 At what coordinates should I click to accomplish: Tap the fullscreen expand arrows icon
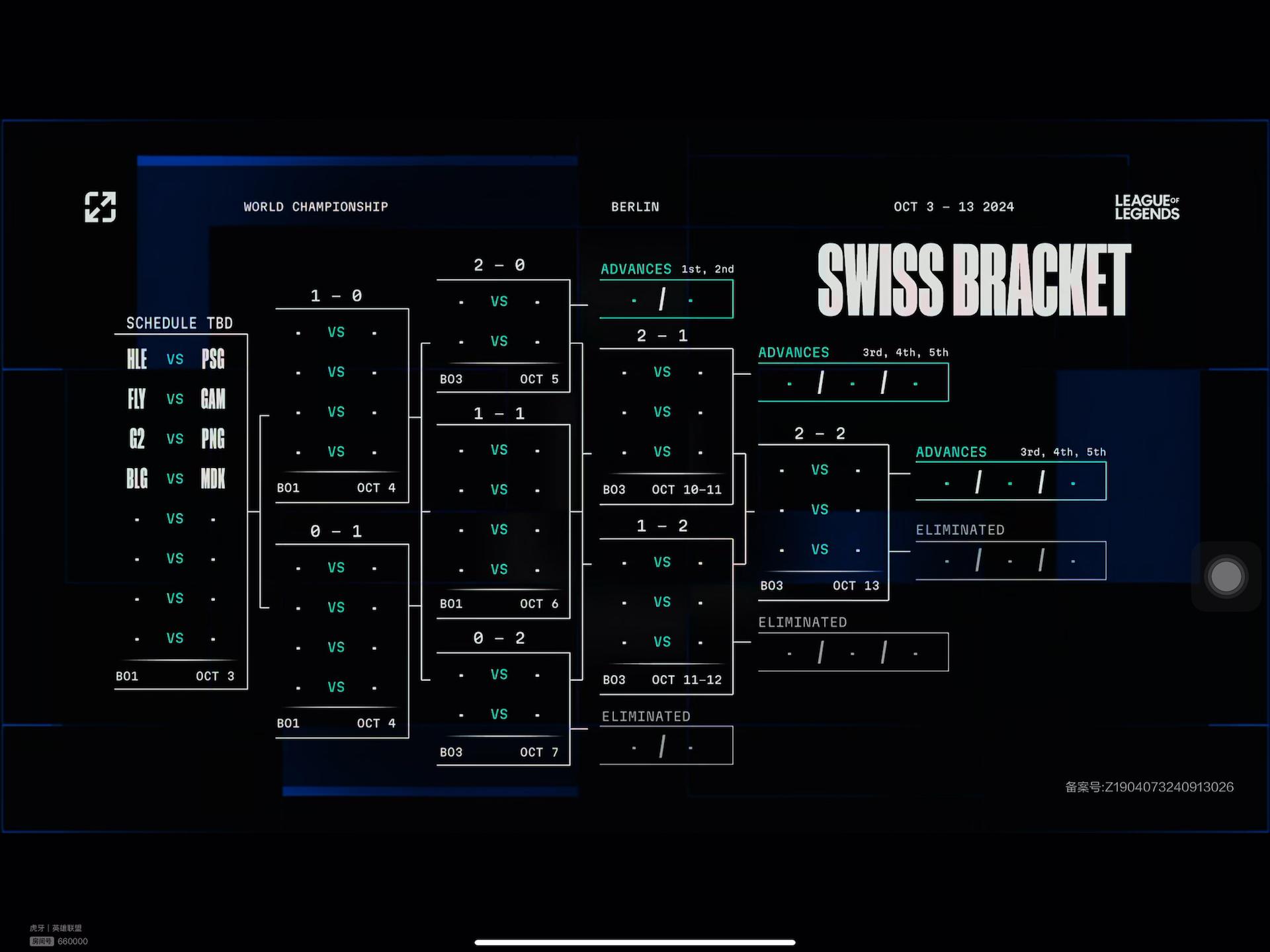(101, 208)
